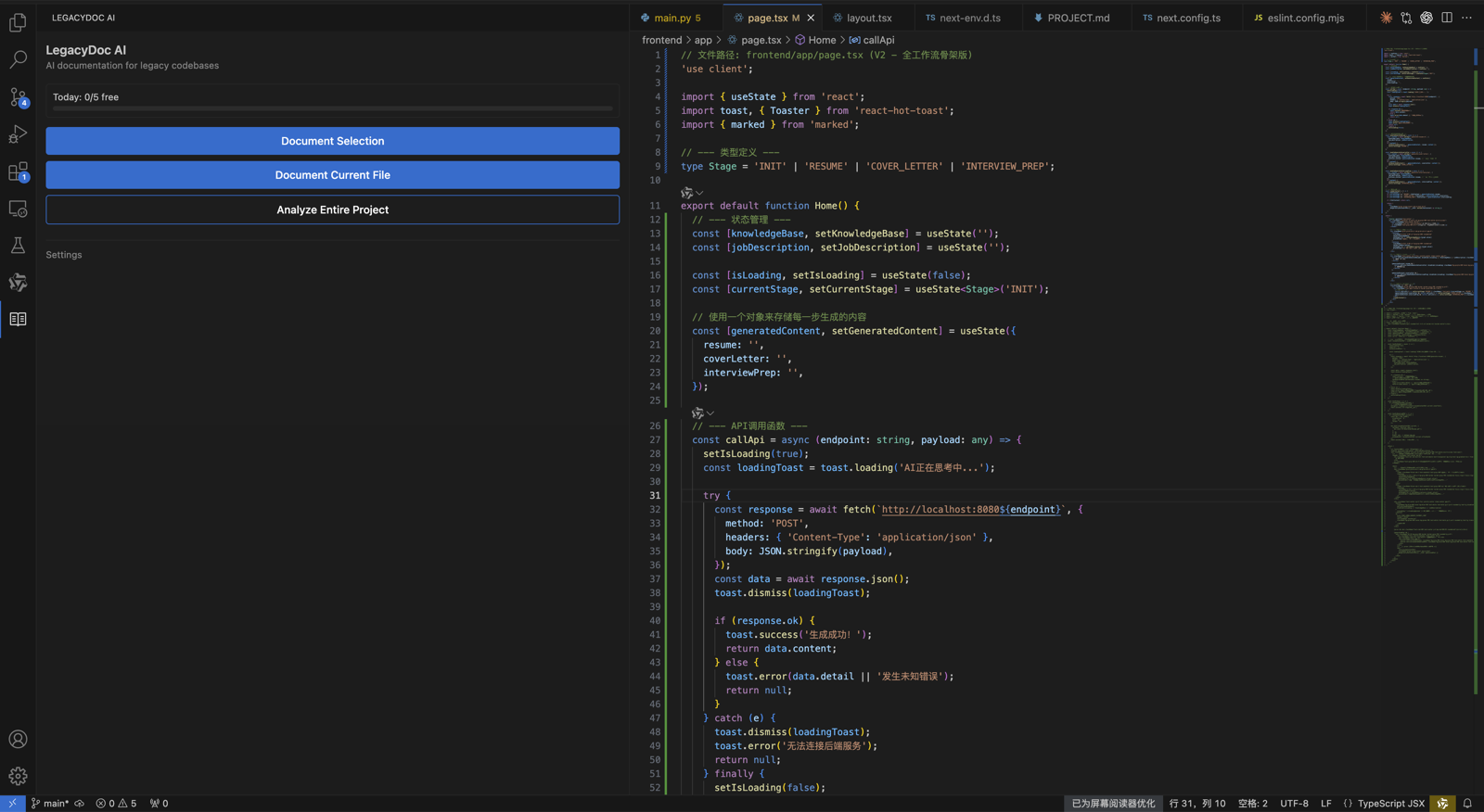This screenshot has height=812, width=1484.
Task: Change the UTF-8 encoding in status bar
Action: point(1294,804)
